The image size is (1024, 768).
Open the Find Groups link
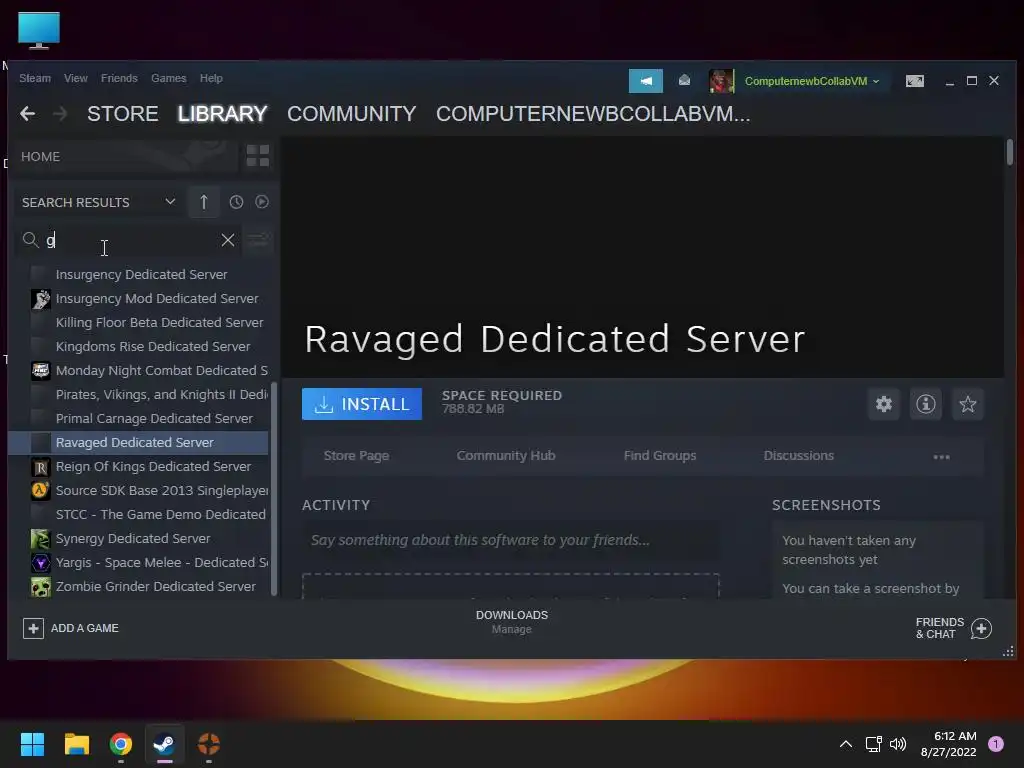click(x=660, y=456)
